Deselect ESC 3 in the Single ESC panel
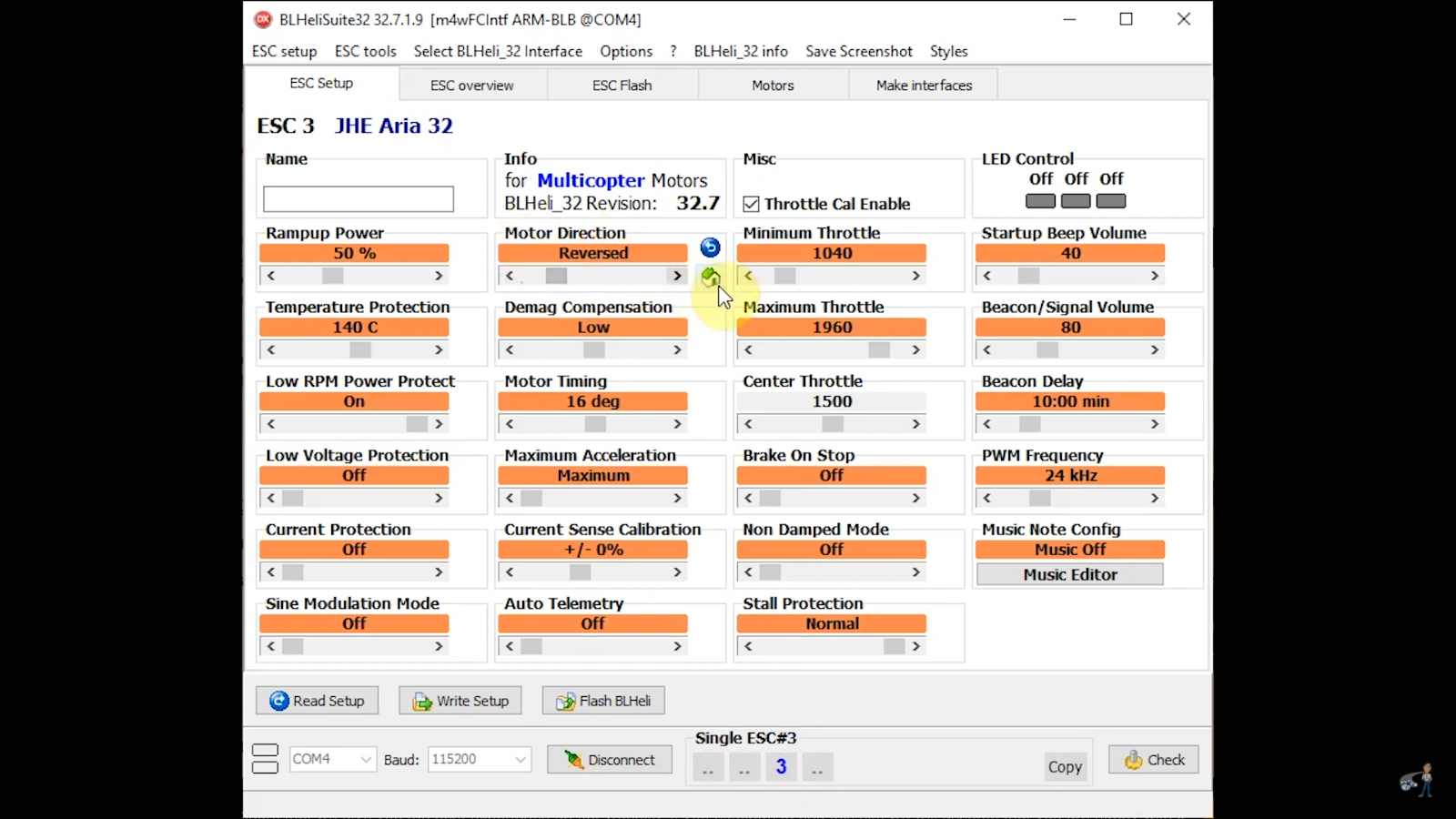This screenshot has width=1456, height=819. (781, 766)
